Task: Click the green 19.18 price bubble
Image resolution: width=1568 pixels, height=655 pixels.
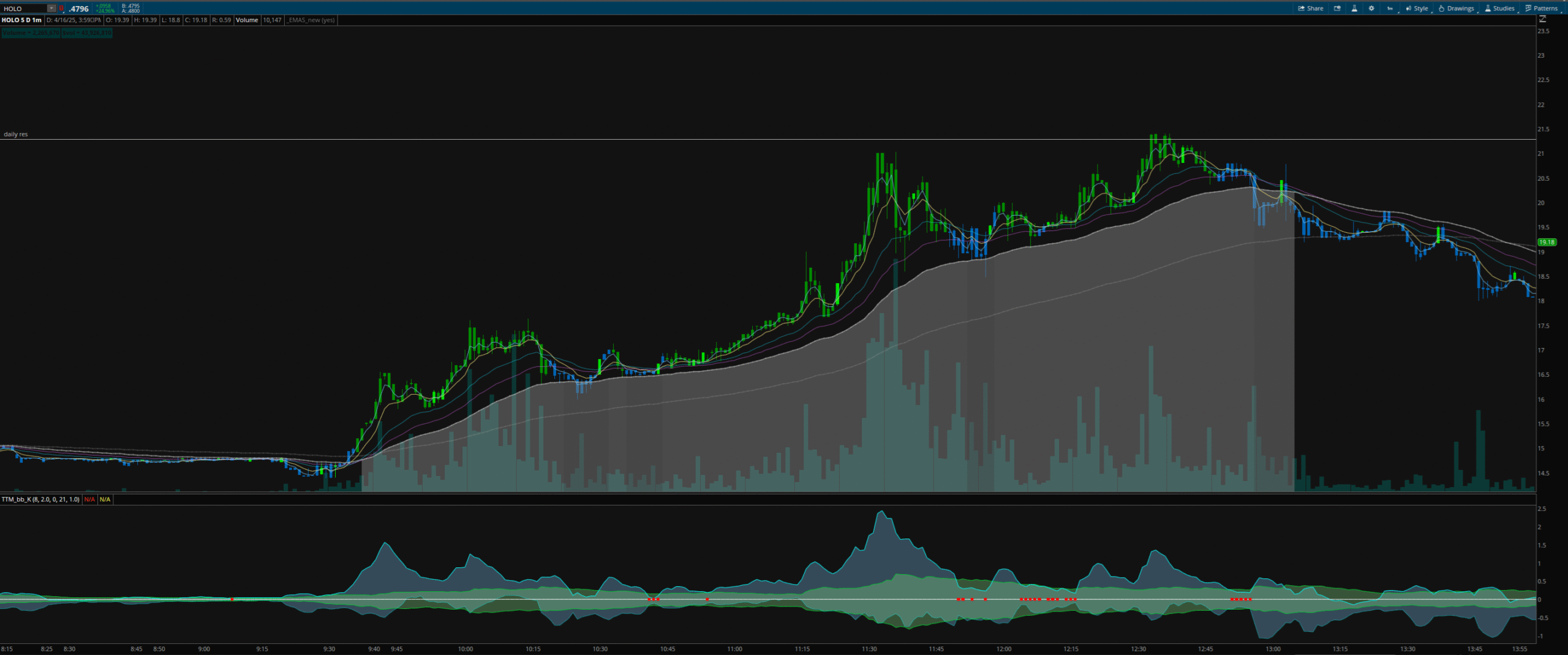Action: tap(1547, 242)
